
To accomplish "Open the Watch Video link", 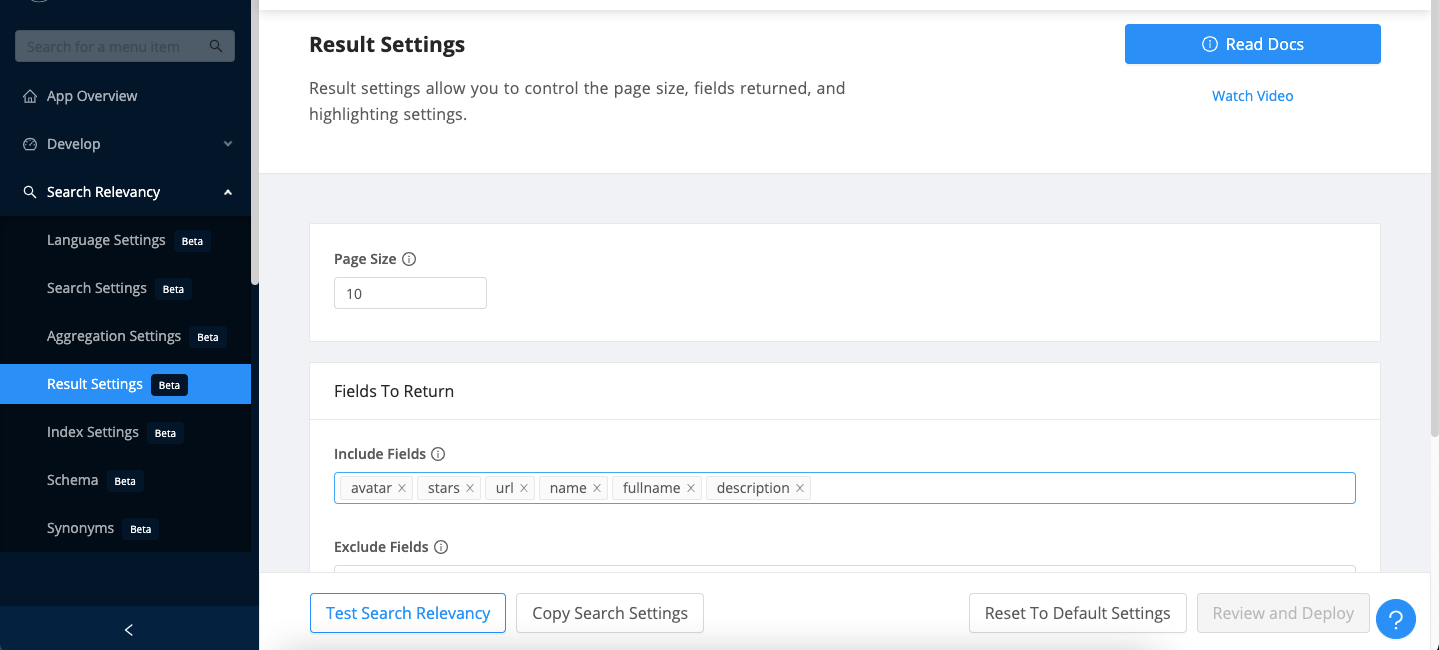I will pyautogui.click(x=1252, y=96).
